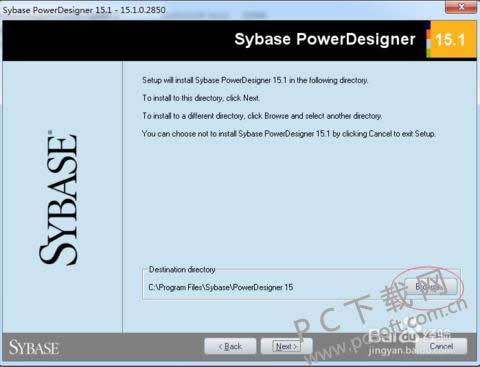
Task: Close the Sybase PowerDesigner installer window
Action: [x=461, y=7]
